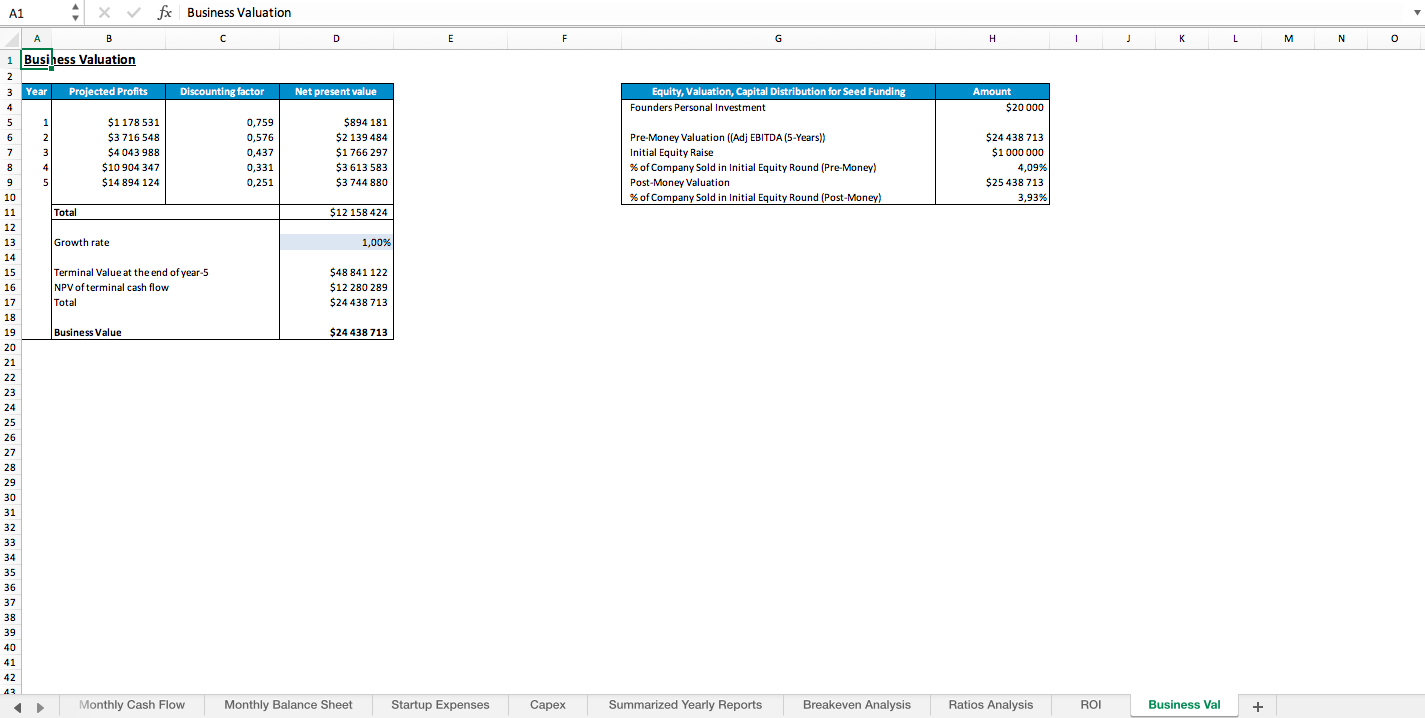Click the fx insert function icon
This screenshot has width=1425, height=718.
click(165, 12)
